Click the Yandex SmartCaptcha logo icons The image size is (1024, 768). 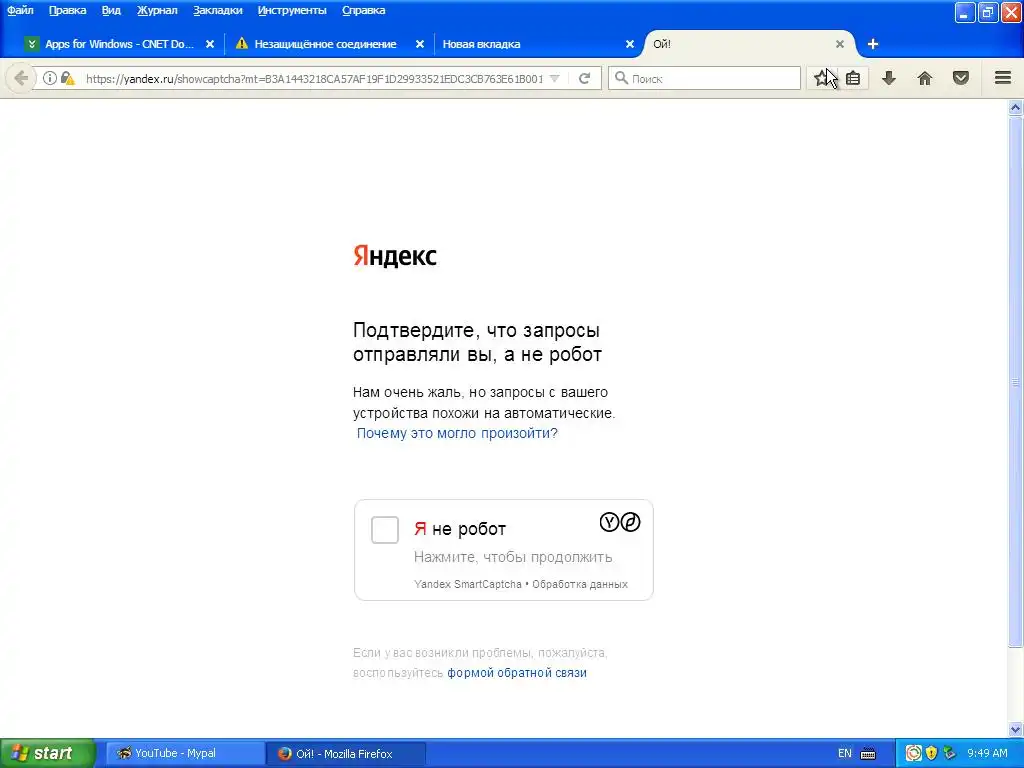point(620,522)
